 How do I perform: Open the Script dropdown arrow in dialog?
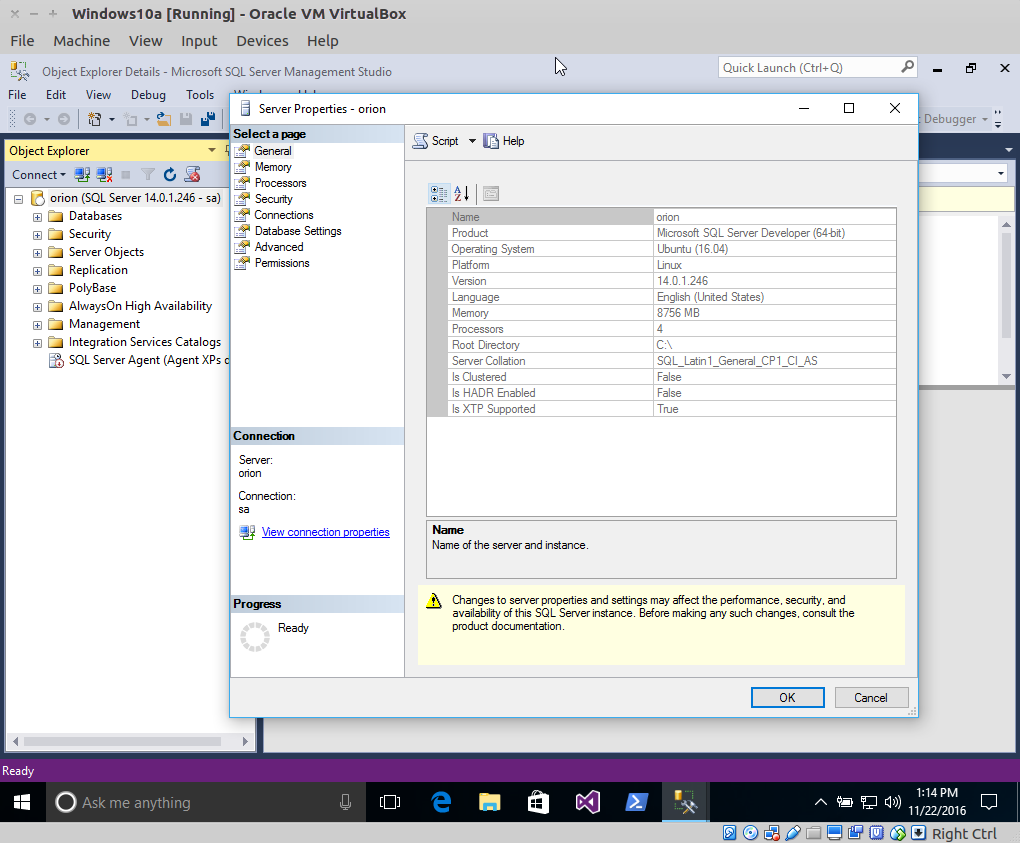coord(472,141)
